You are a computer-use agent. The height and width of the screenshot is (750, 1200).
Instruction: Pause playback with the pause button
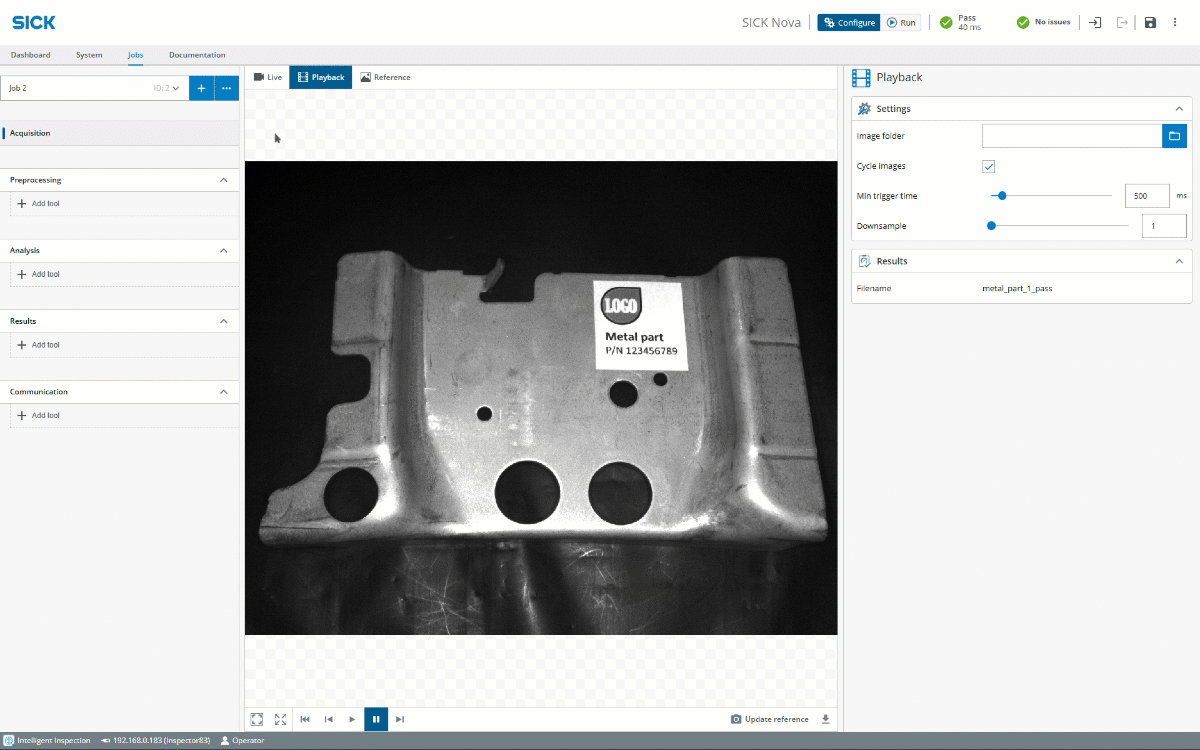click(x=376, y=719)
